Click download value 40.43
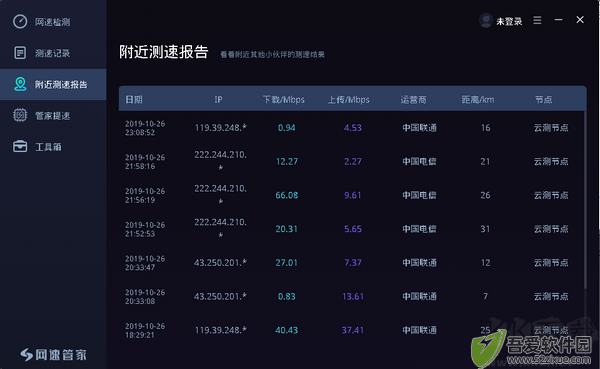 click(287, 330)
